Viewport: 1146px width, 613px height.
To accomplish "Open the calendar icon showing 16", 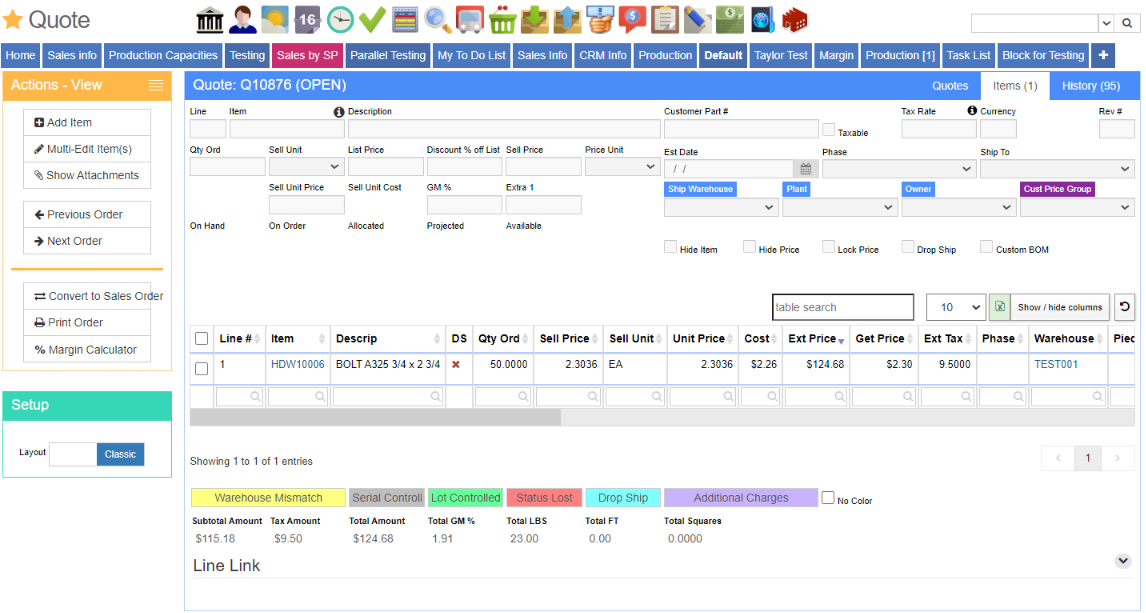I will pyautogui.click(x=308, y=20).
